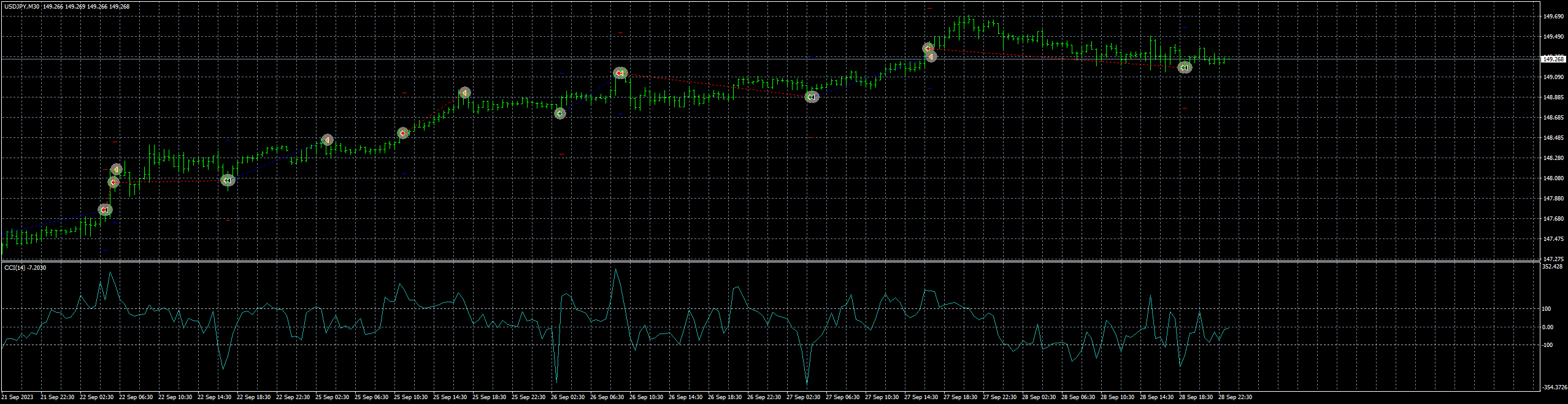
Task: Click the orange triangle marker near 148.170
Action: click(x=117, y=169)
